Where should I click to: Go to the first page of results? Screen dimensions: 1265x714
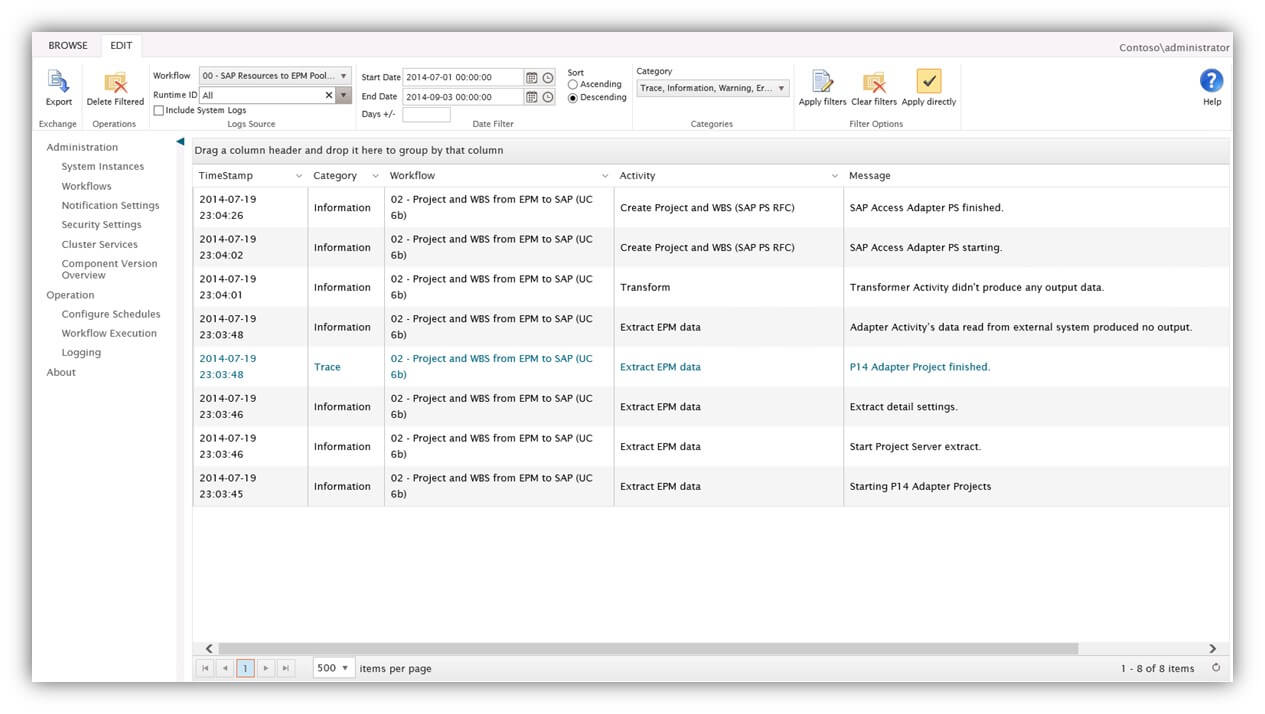206,668
